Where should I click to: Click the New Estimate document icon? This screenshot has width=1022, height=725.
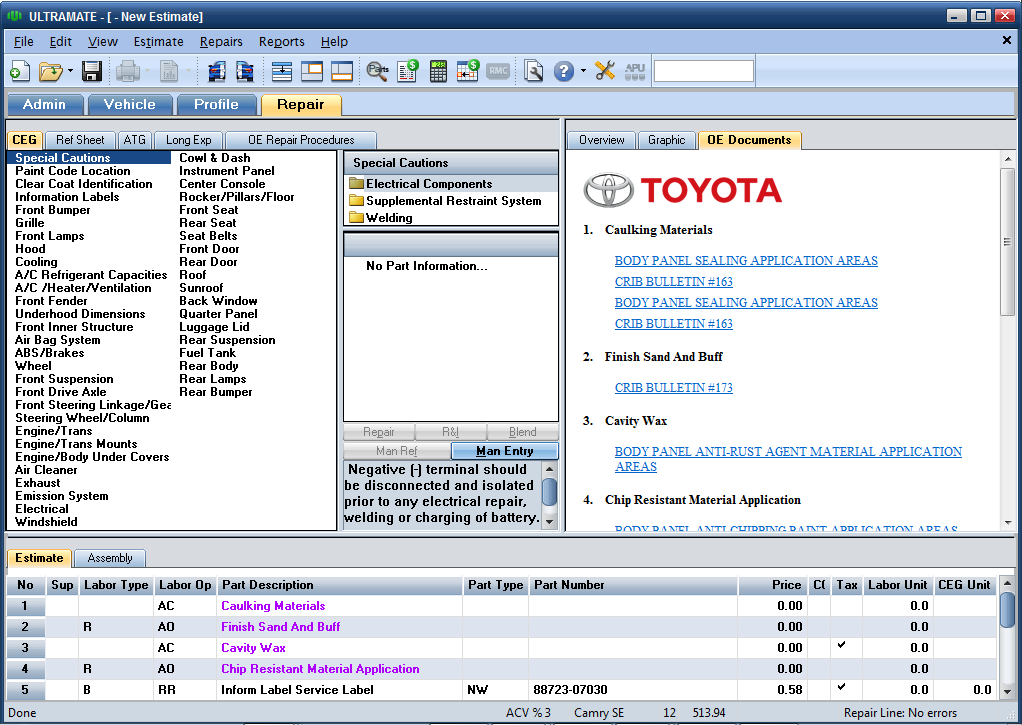pyautogui.click(x=20, y=70)
